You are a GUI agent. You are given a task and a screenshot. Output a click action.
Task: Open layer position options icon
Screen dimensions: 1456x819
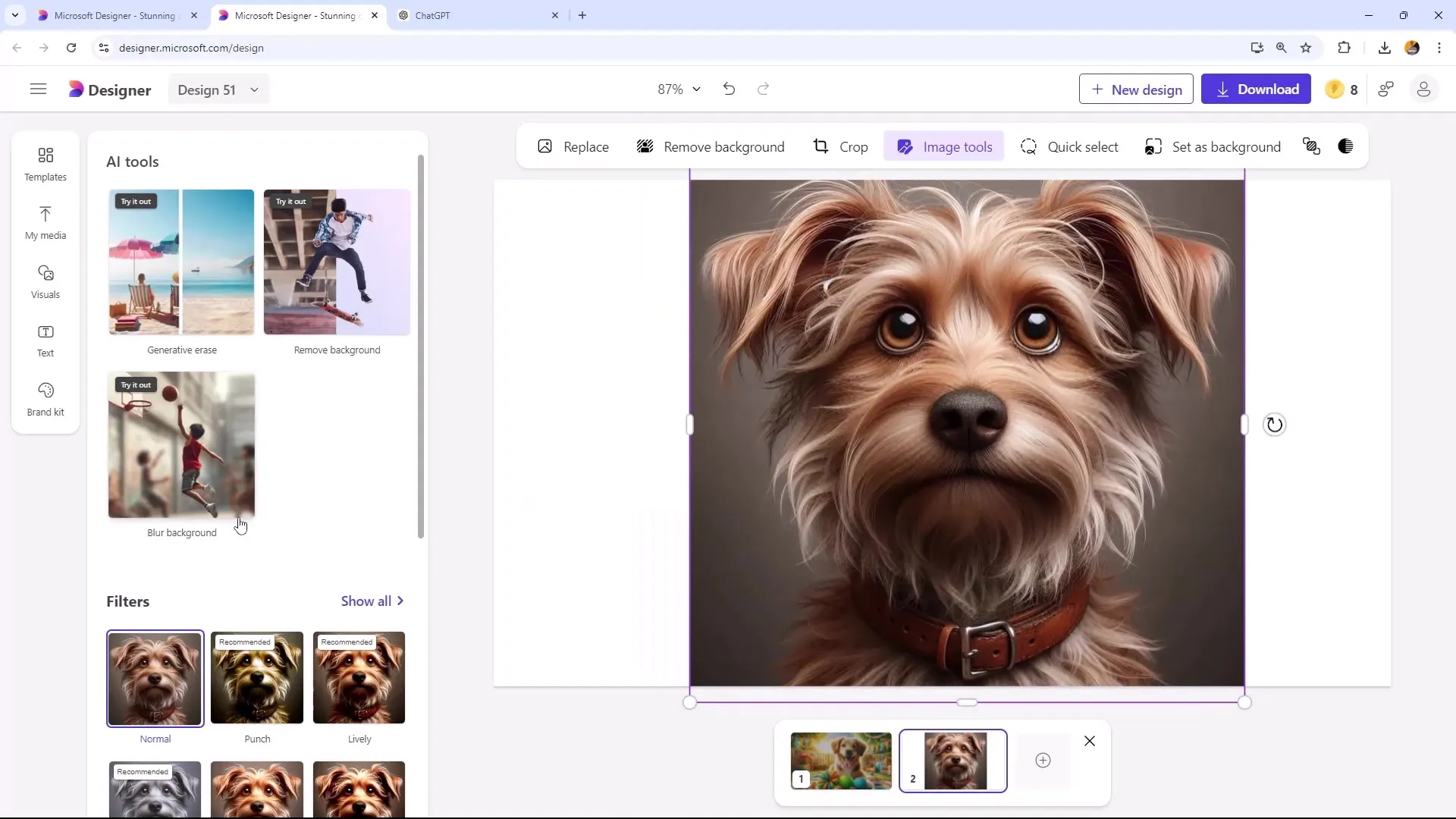click(x=1311, y=146)
